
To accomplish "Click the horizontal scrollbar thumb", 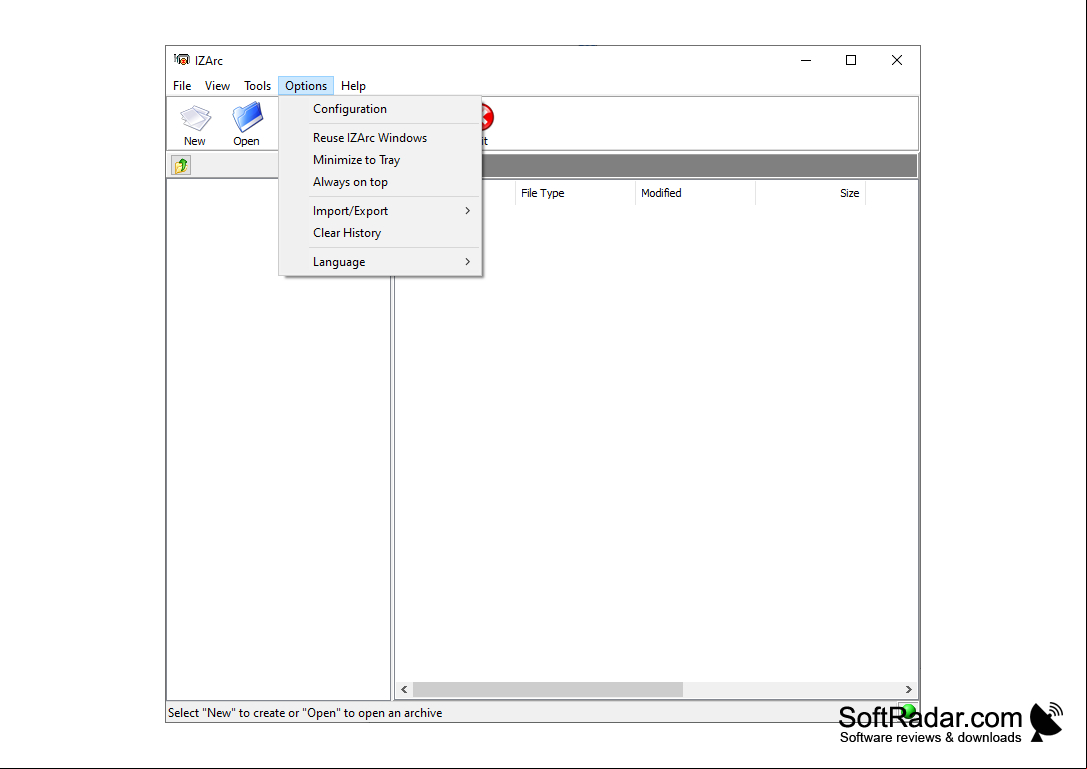I will click(548, 689).
